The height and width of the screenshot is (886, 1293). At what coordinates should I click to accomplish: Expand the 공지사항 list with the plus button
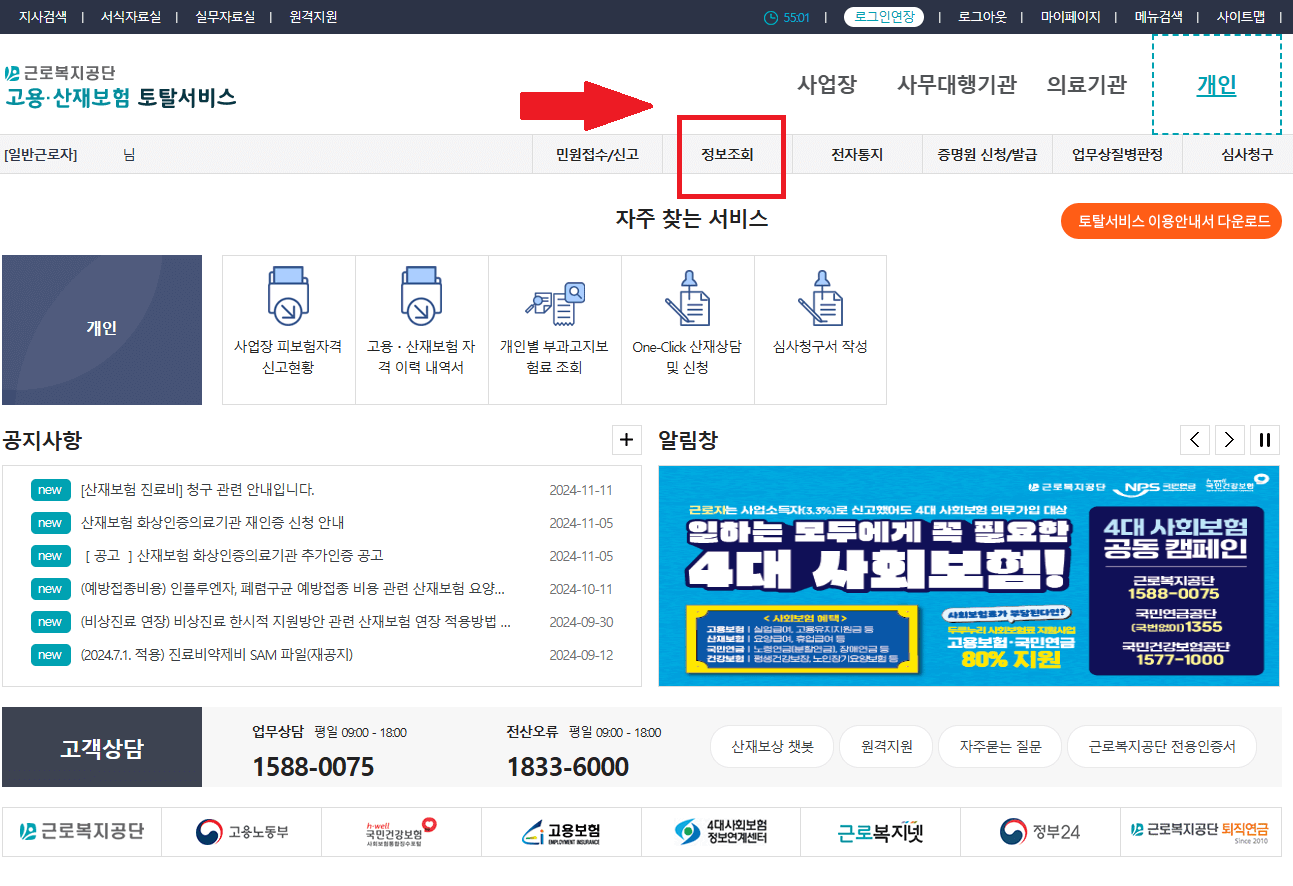pos(627,439)
